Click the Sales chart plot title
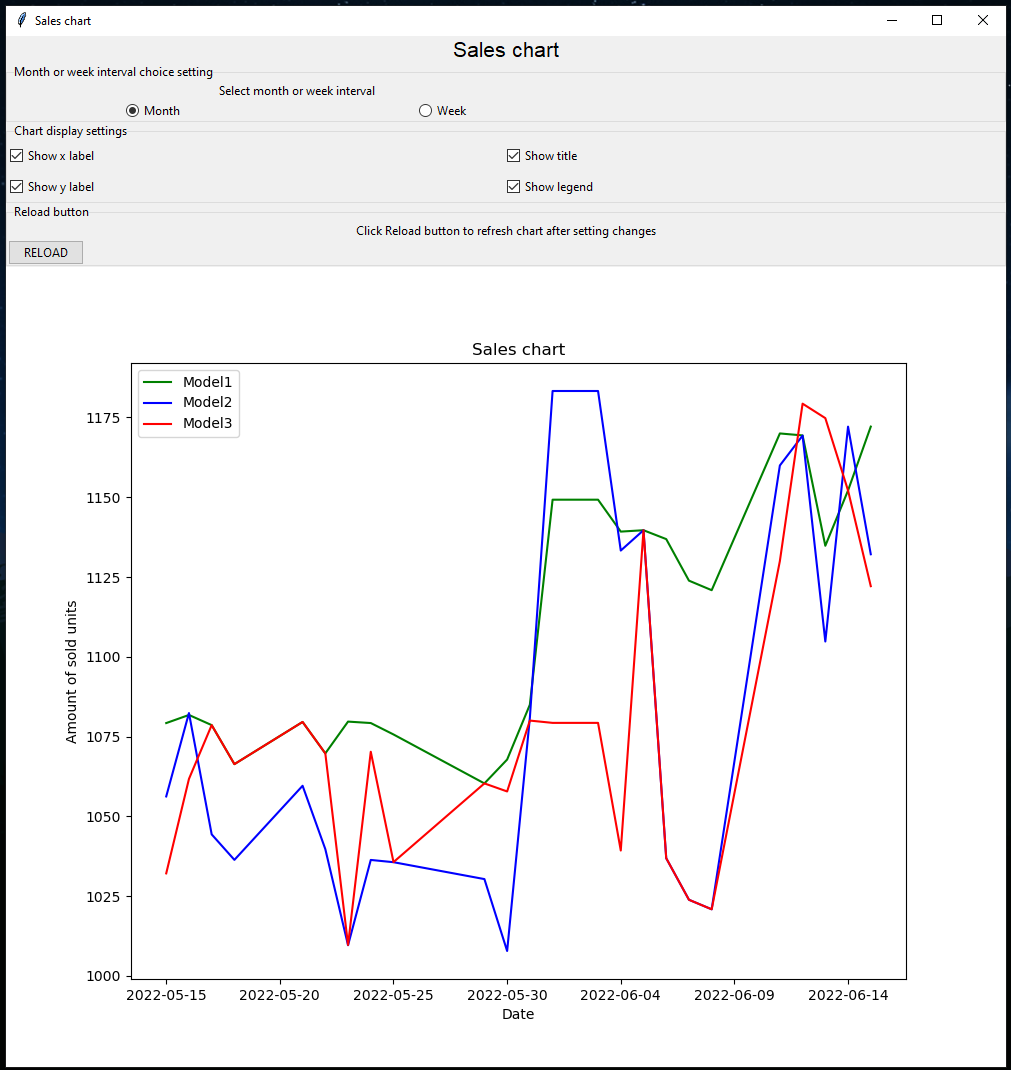Viewport: 1011px width, 1070px height. tap(518, 349)
